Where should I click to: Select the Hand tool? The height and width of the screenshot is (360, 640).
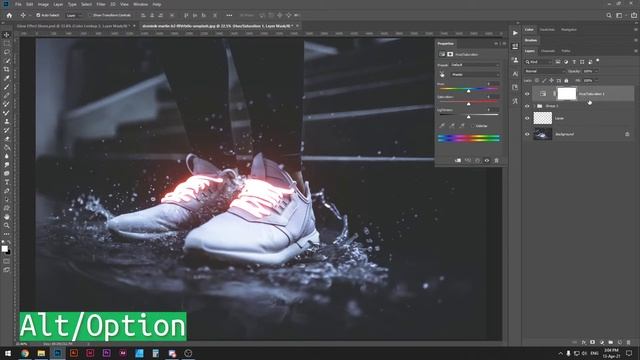pos(7,217)
